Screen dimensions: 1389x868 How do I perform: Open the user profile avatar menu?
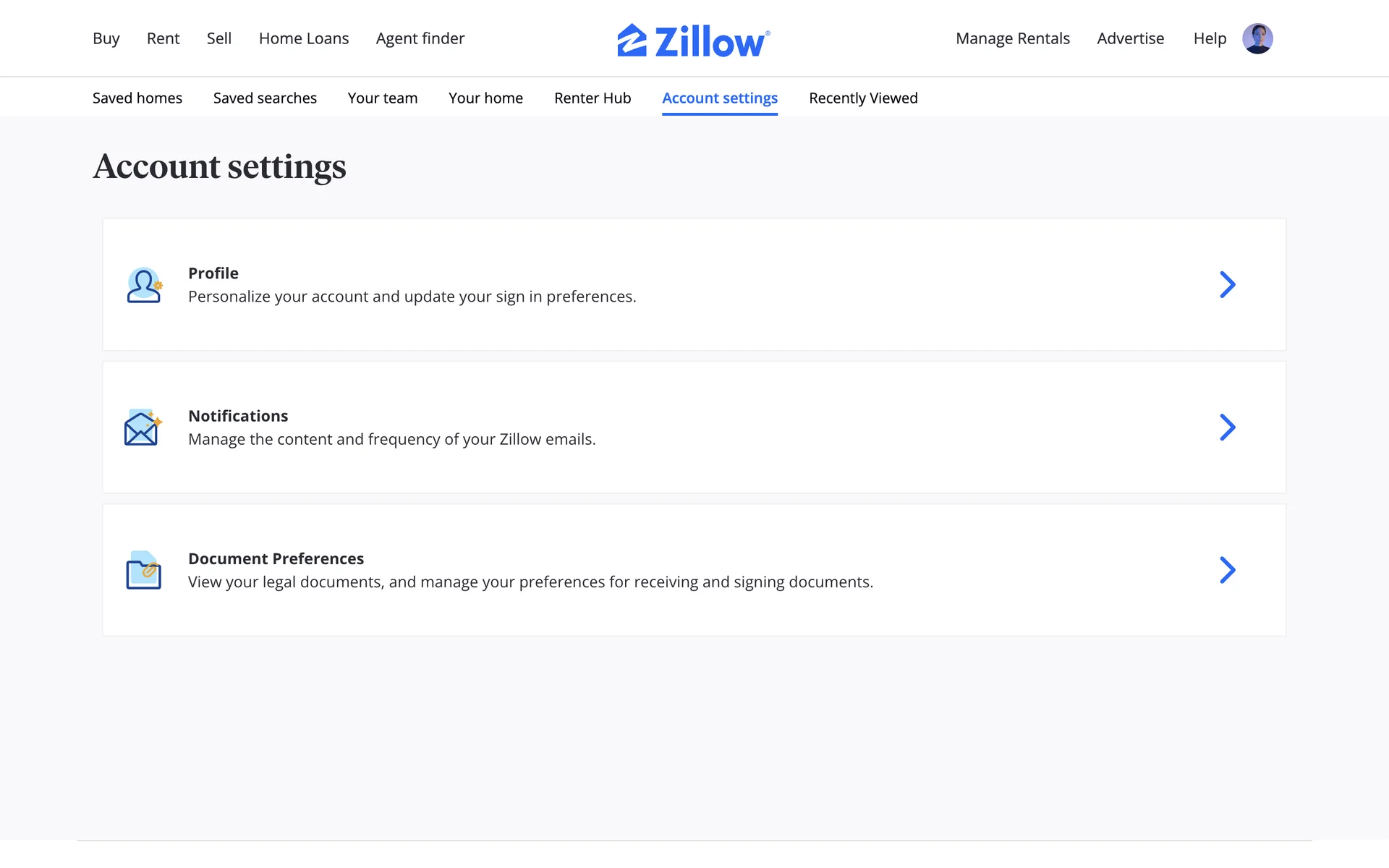[x=1257, y=39]
